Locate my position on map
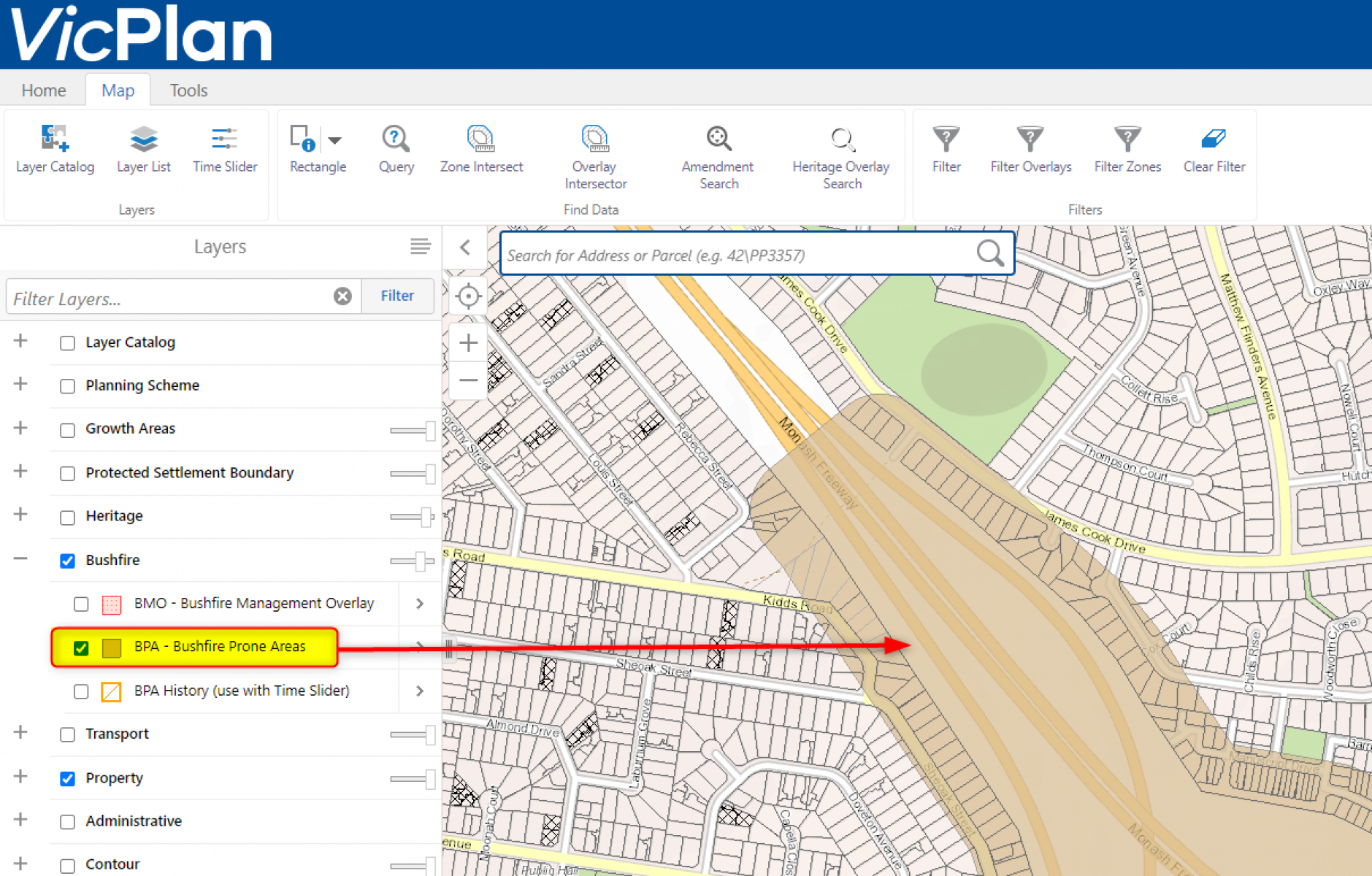This screenshot has height=876, width=1372. click(468, 296)
